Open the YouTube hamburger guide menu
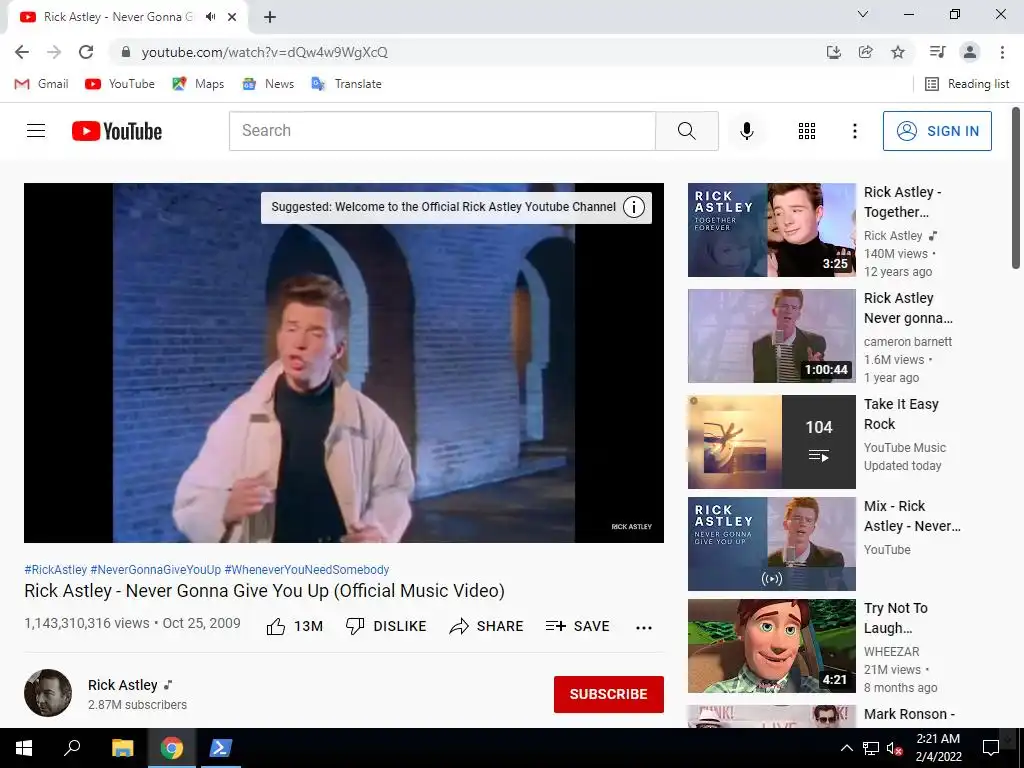Screen dimensions: 1024x768 pyautogui.click(x=36, y=131)
